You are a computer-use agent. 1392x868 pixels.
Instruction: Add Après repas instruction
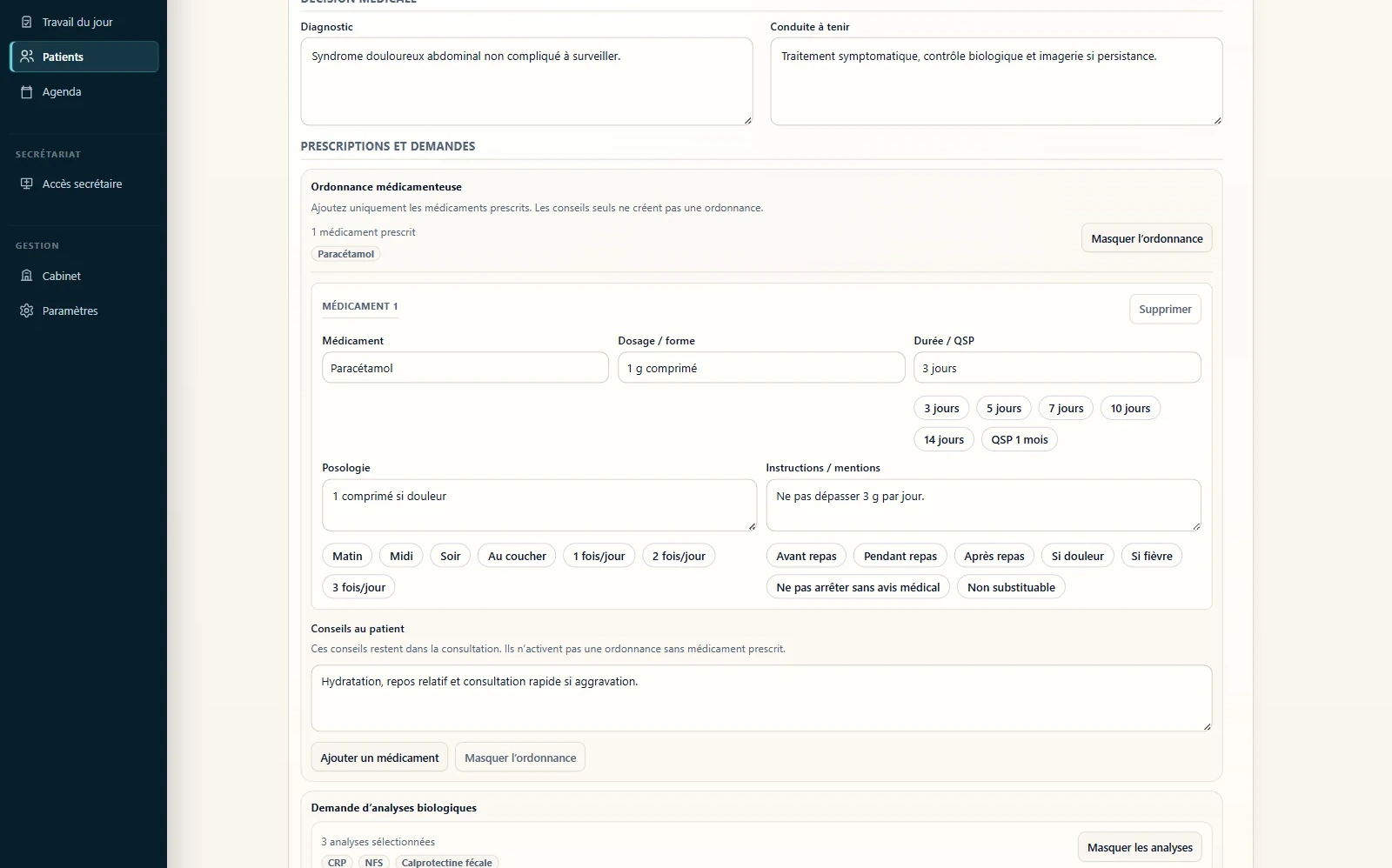[x=994, y=556]
